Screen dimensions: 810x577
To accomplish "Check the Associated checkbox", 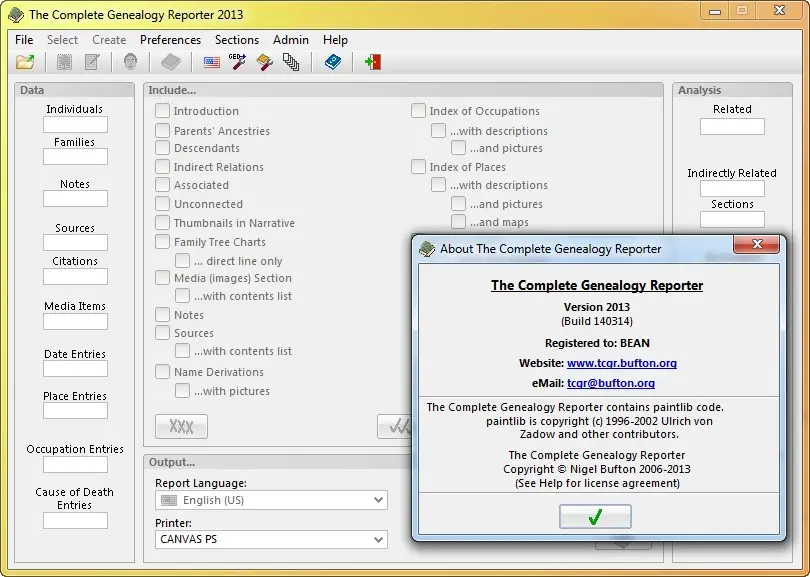I will (162, 185).
